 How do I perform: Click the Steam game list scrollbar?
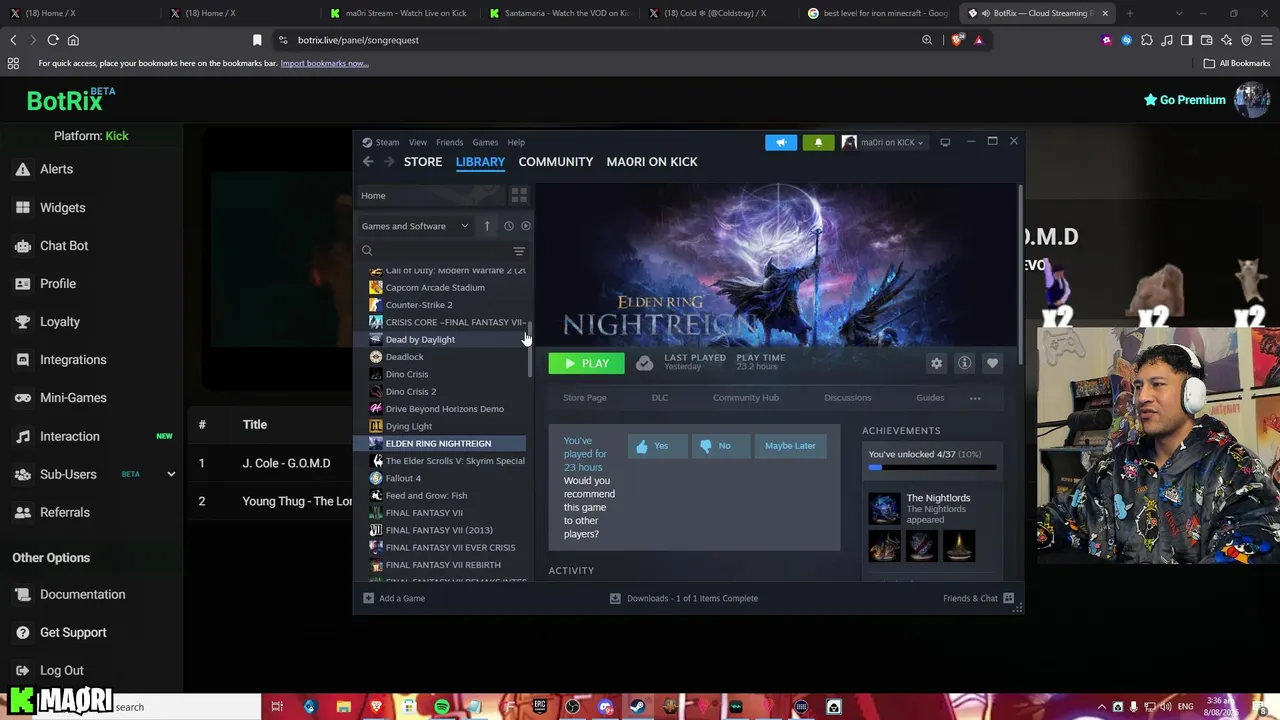(x=530, y=349)
